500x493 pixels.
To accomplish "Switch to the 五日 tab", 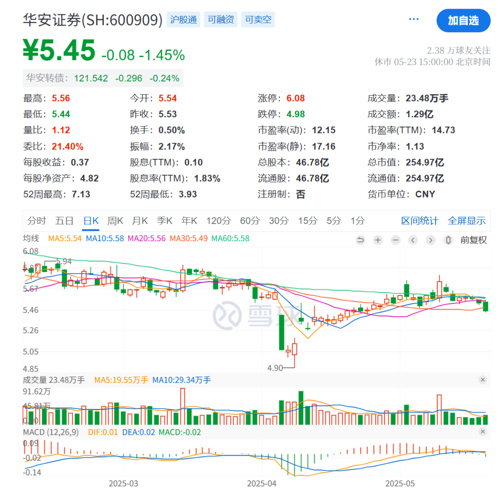I will click(x=64, y=221).
